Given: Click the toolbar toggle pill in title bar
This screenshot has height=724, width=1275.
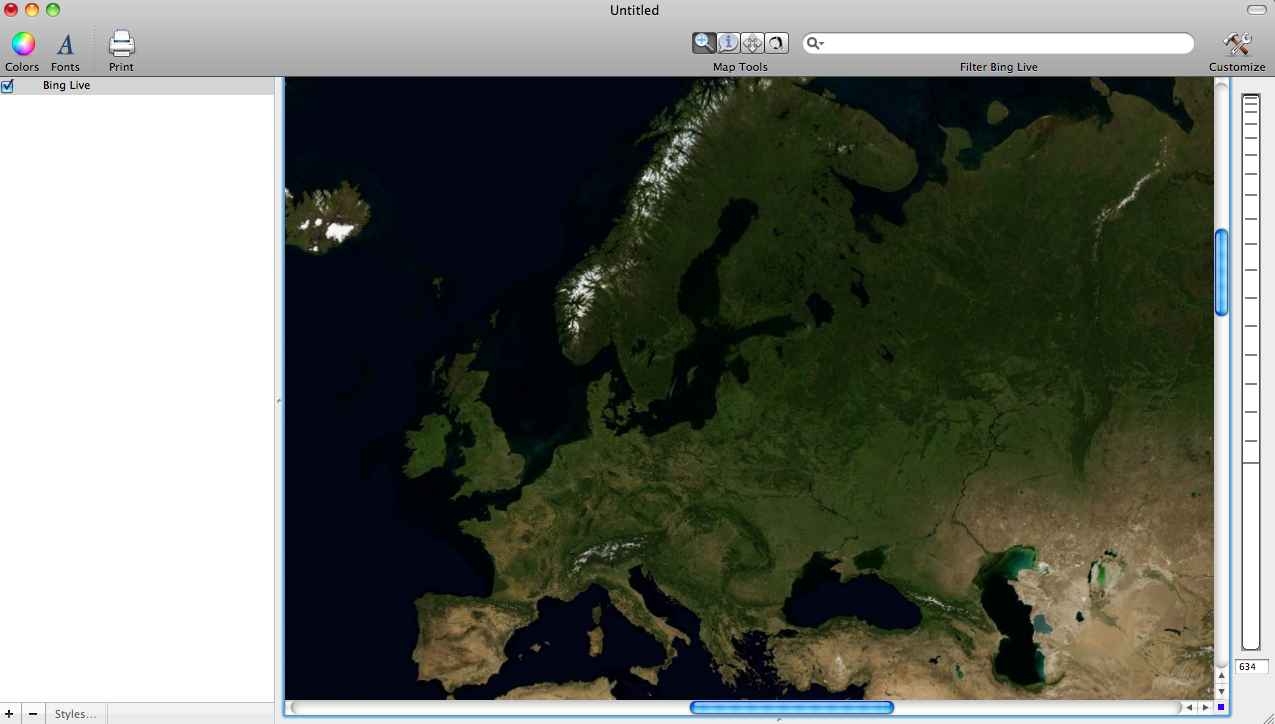Looking at the screenshot, I should (1256, 9).
